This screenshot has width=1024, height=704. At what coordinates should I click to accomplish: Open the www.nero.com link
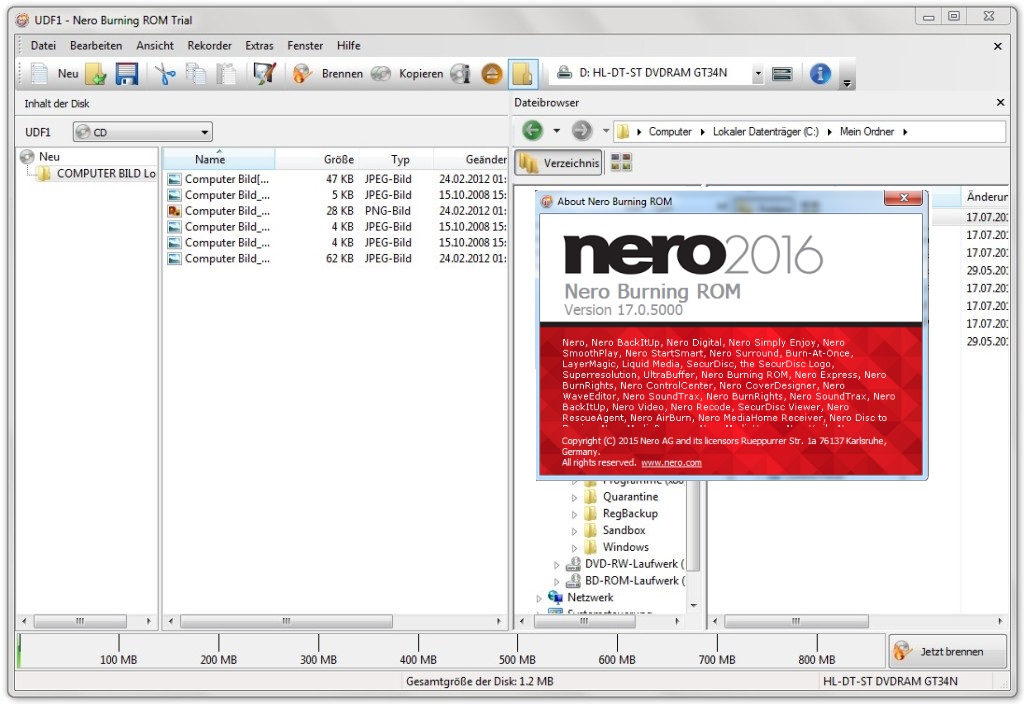point(671,463)
